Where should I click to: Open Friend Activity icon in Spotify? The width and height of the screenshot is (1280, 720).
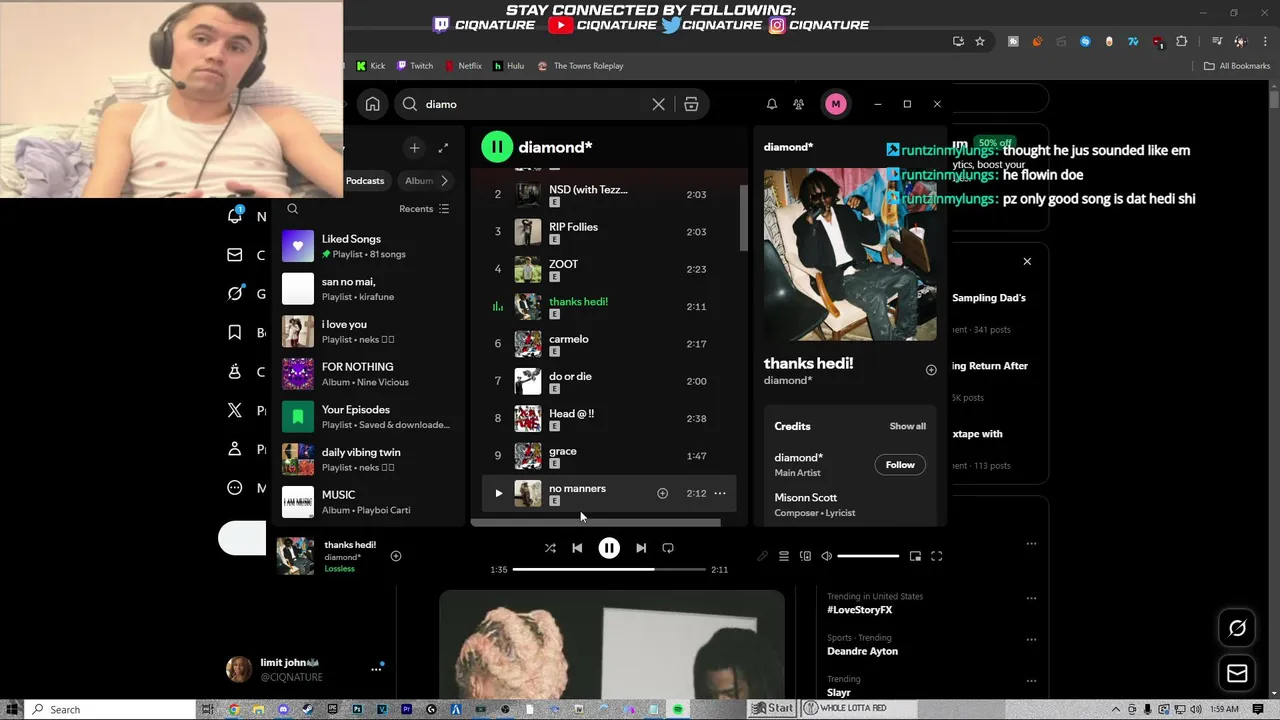coord(798,104)
